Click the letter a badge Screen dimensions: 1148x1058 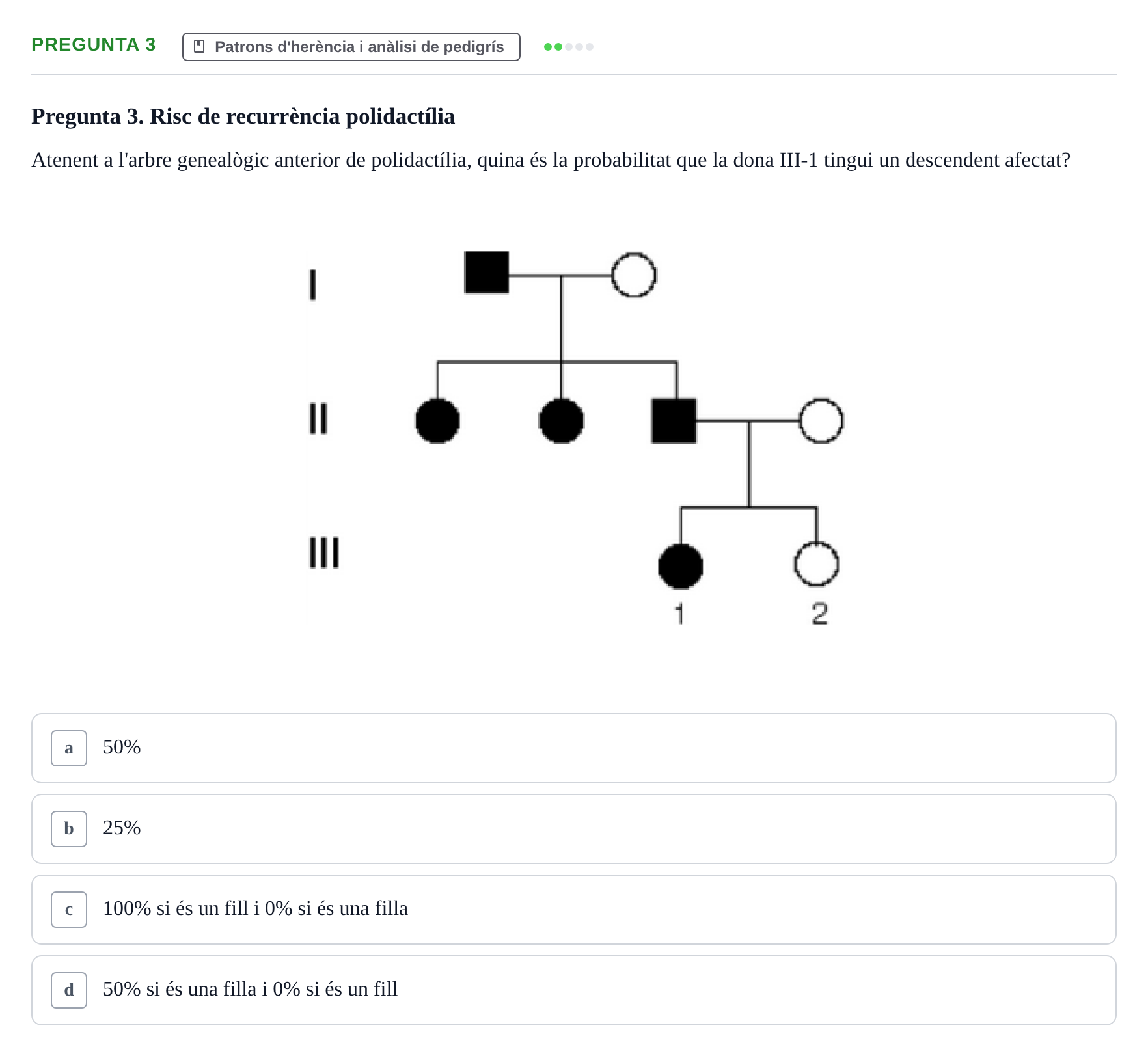click(x=69, y=748)
